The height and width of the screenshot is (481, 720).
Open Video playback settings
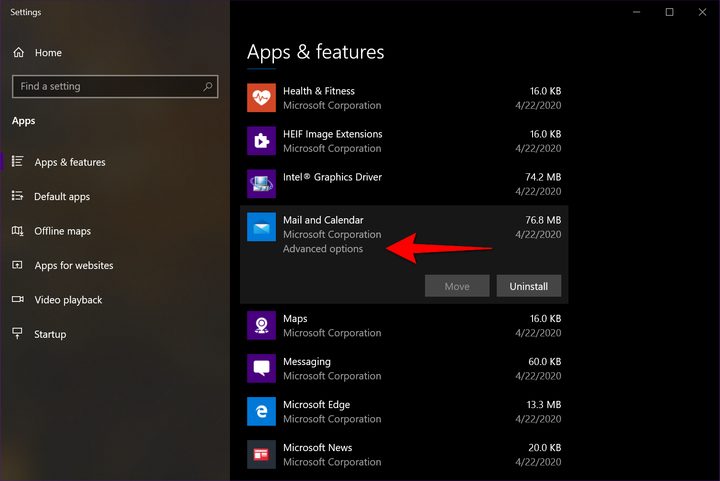[68, 300]
